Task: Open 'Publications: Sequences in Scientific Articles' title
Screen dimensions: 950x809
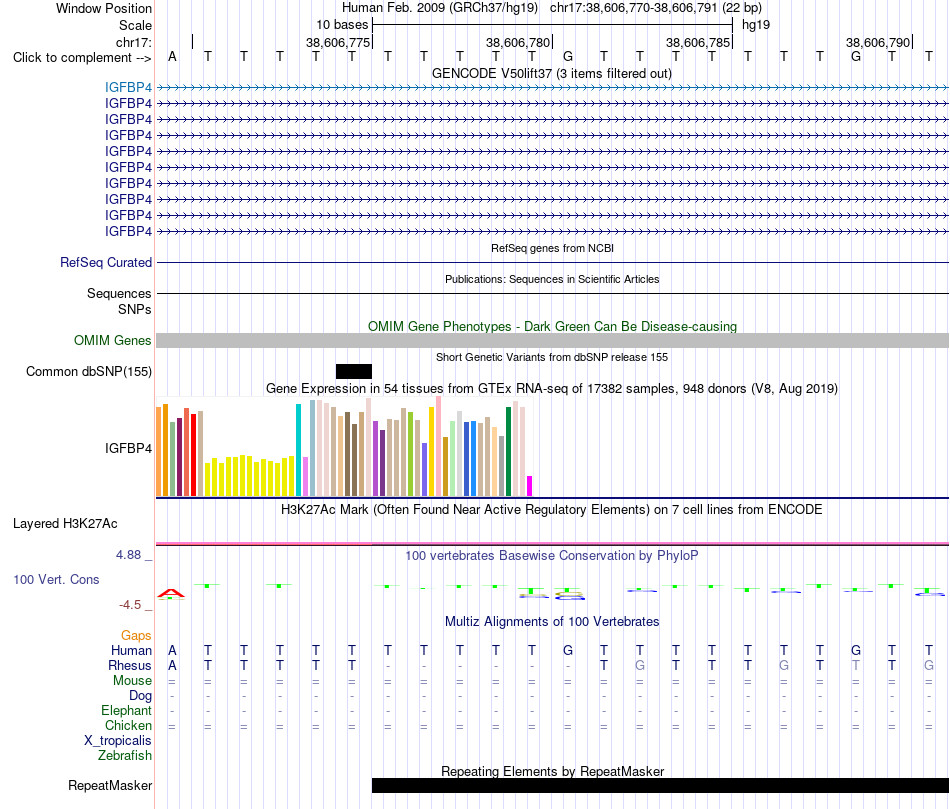Action: pos(552,279)
